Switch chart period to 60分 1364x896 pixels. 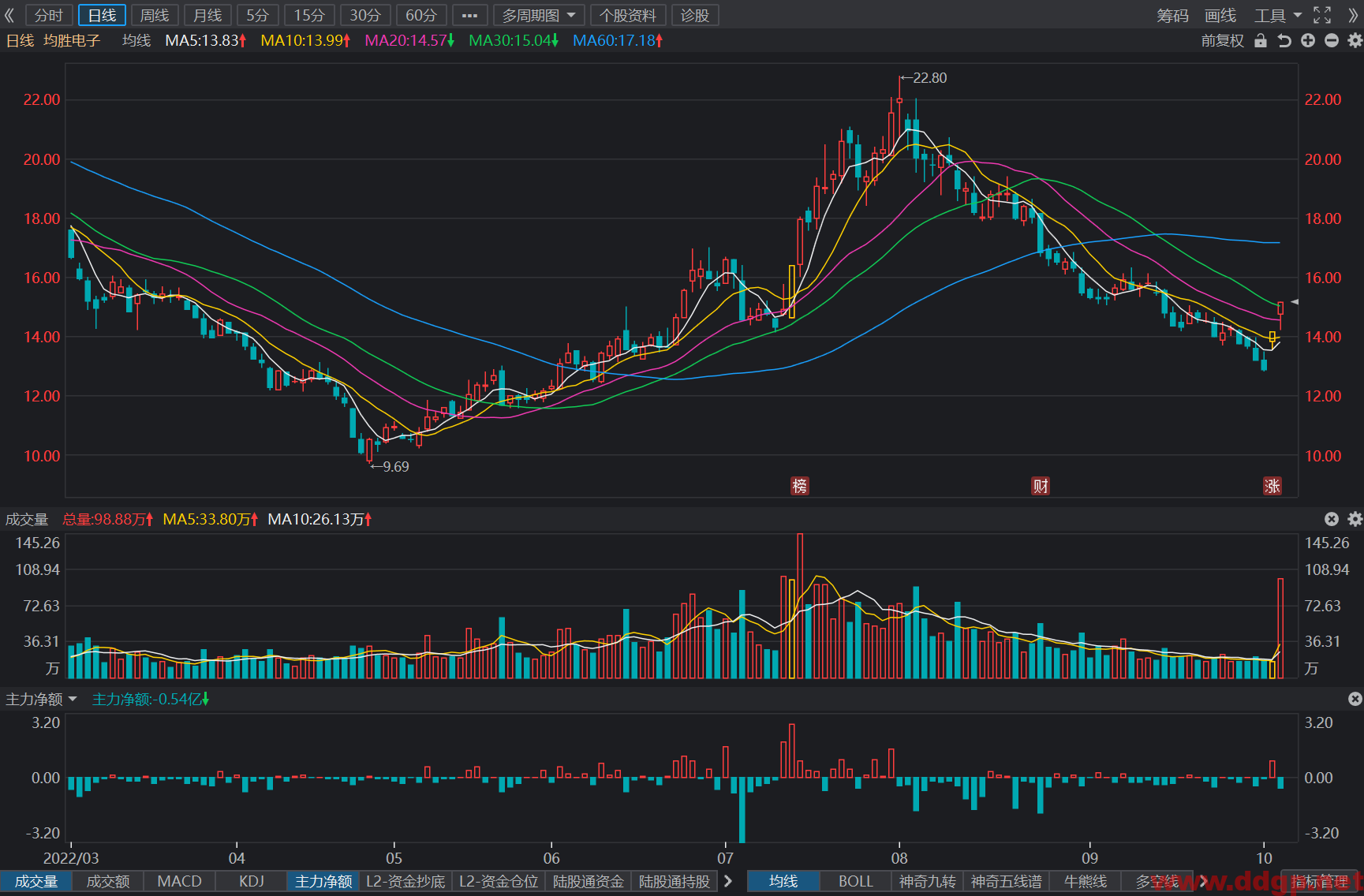tap(420, 15)
